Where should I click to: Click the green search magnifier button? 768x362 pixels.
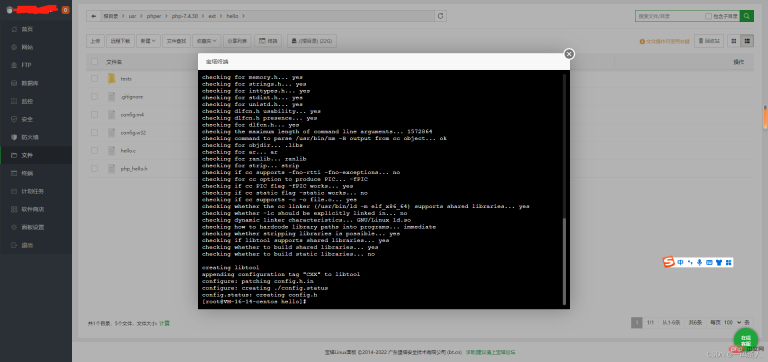coord(746,16)
